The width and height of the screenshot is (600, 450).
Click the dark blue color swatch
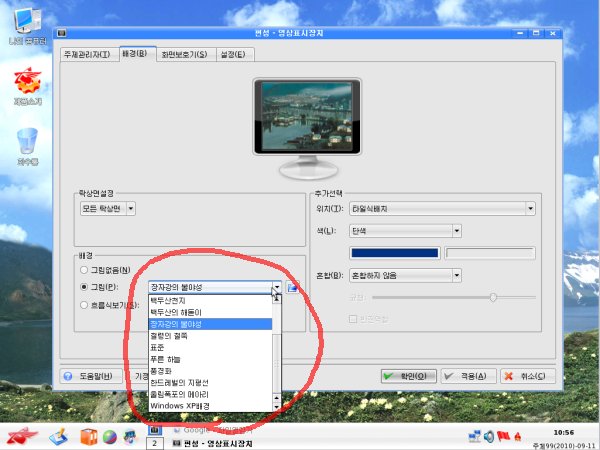pos(394,253)
